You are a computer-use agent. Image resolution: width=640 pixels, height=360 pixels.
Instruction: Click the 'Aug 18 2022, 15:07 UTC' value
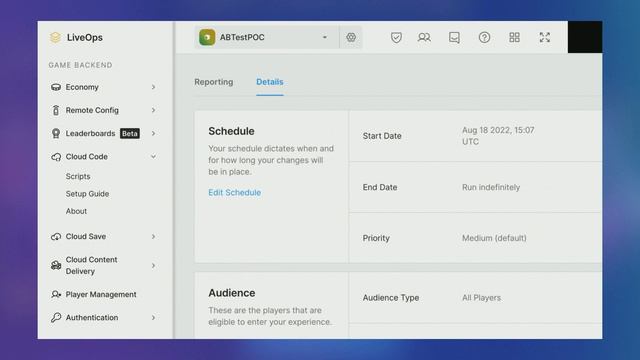point(498,136)
